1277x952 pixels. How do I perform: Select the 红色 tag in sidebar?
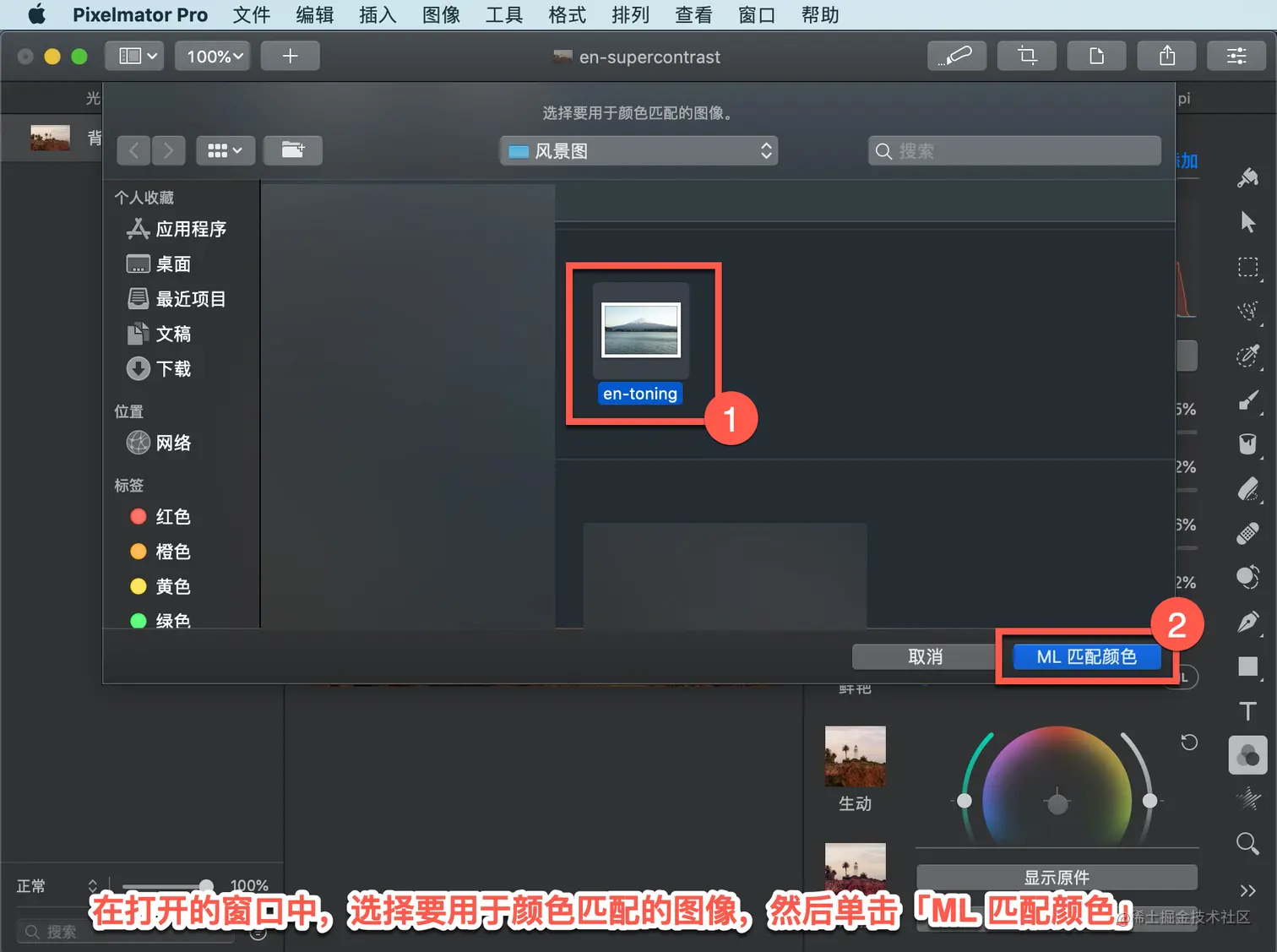click(160, 516)
